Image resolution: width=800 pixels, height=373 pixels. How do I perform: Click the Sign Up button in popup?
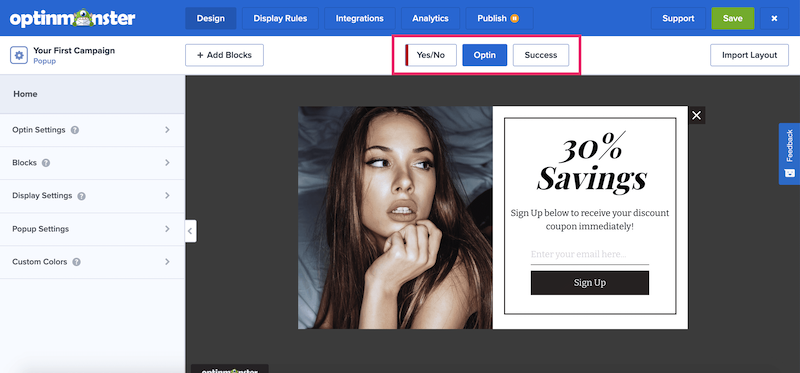click(590, 283)
